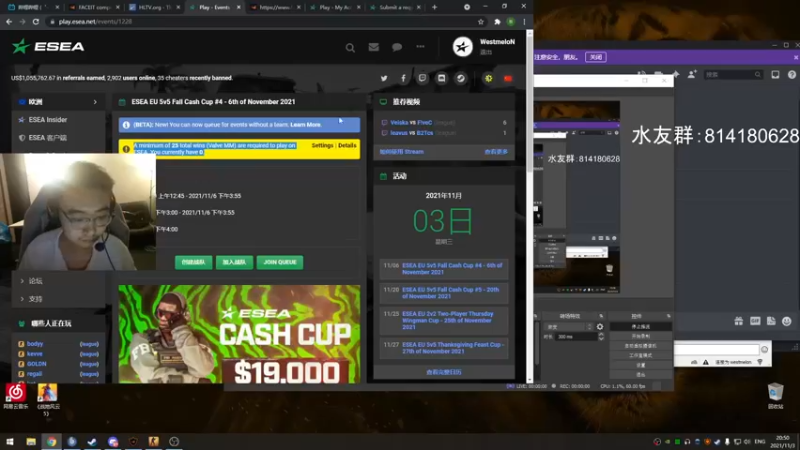Viewport: 800px width, 450px height.
Task: Click the chat window search field
Action: pyautogui.click(x=733, y=74)
